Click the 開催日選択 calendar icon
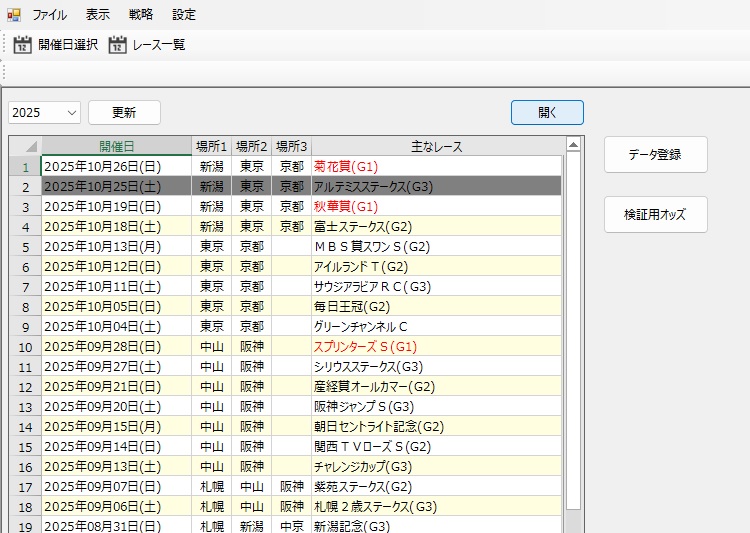Screen dimensions: 750x533 (23, 45)
